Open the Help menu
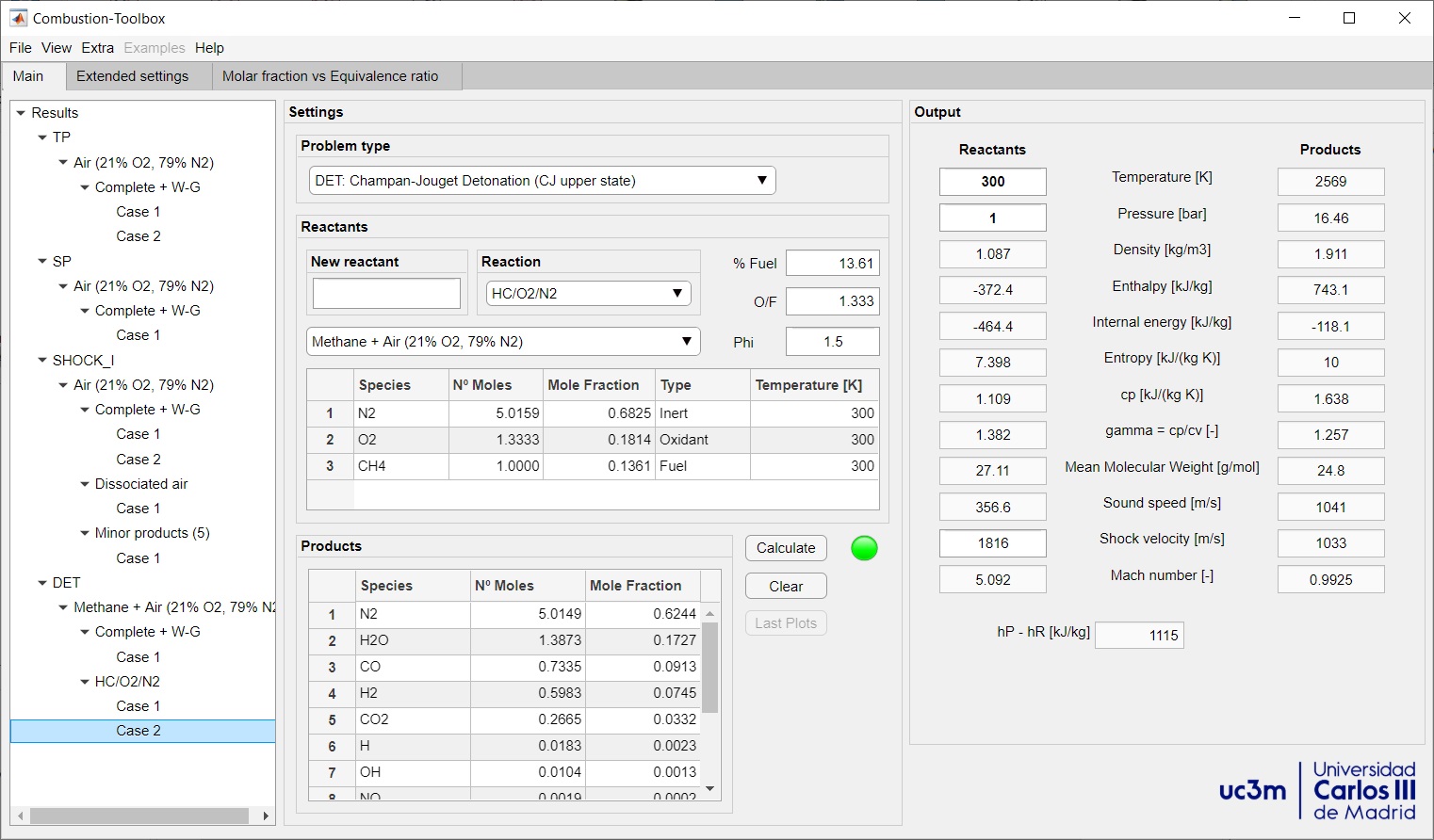The height and width of the screenshot is (840, 1434). [209, 48]
